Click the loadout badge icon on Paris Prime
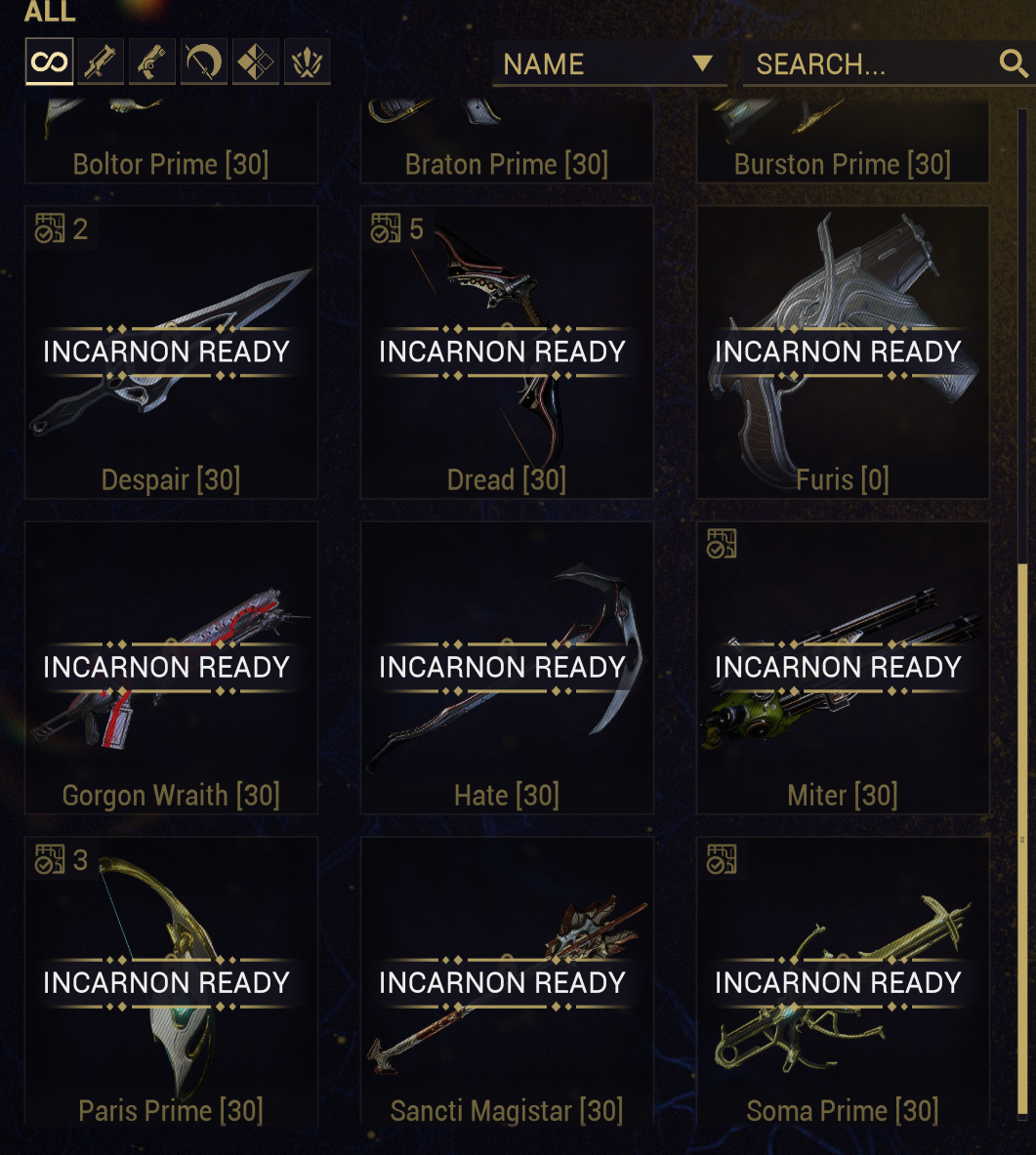This screenshot has width=1036, height=1155. coord(50,859)
